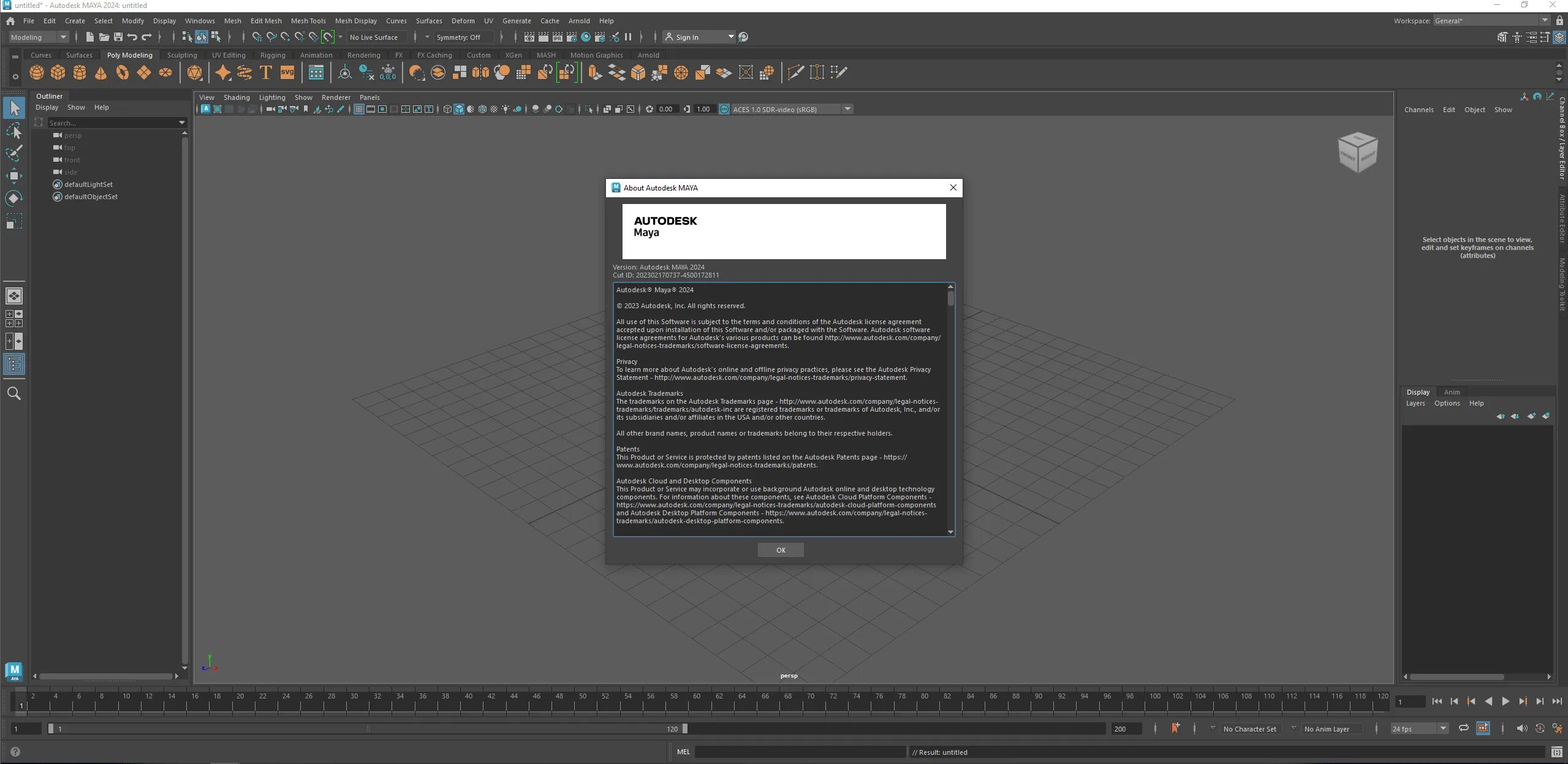Open the Generate menu
The width and height of the screenshot is (1568, 764).
(x=516, y=20)
